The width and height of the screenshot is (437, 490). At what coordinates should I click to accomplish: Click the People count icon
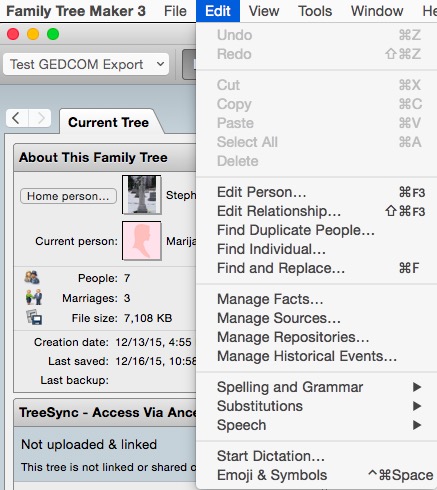pos(32,277)
